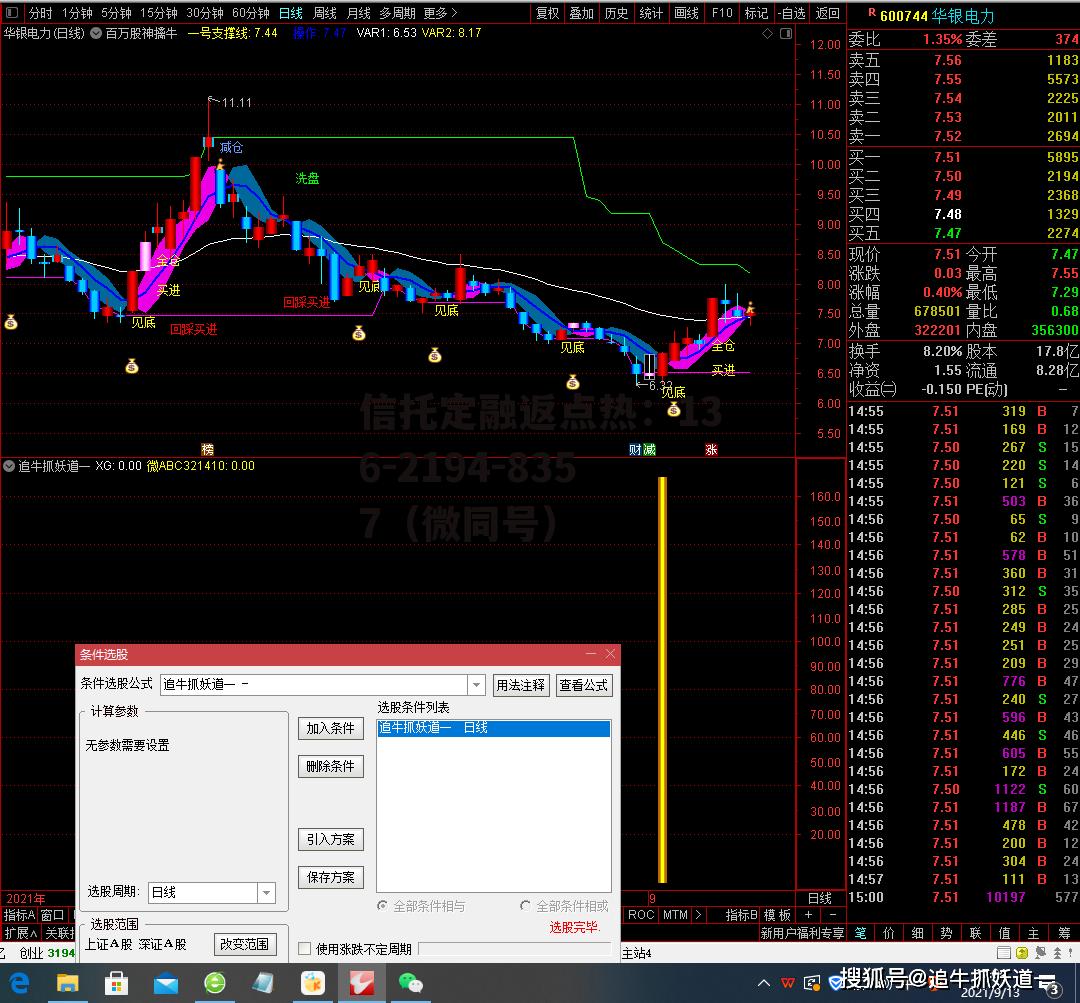Click the money bag icon at far left of chart

point(11,322)
